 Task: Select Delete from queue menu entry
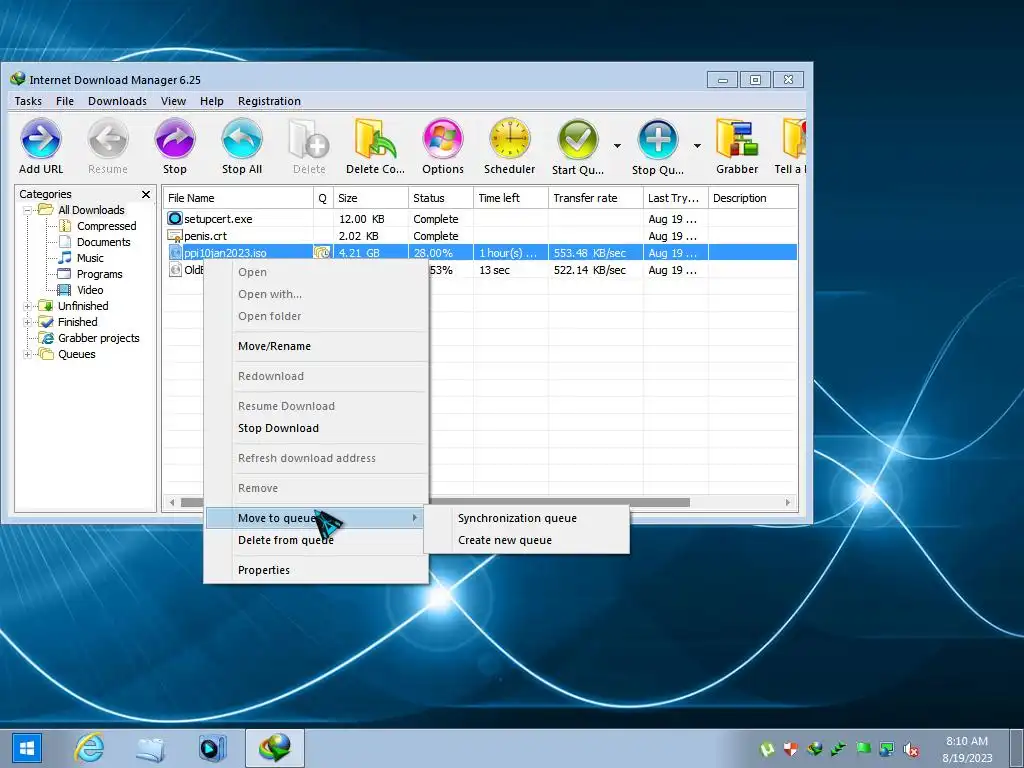[x=317, y=540]
